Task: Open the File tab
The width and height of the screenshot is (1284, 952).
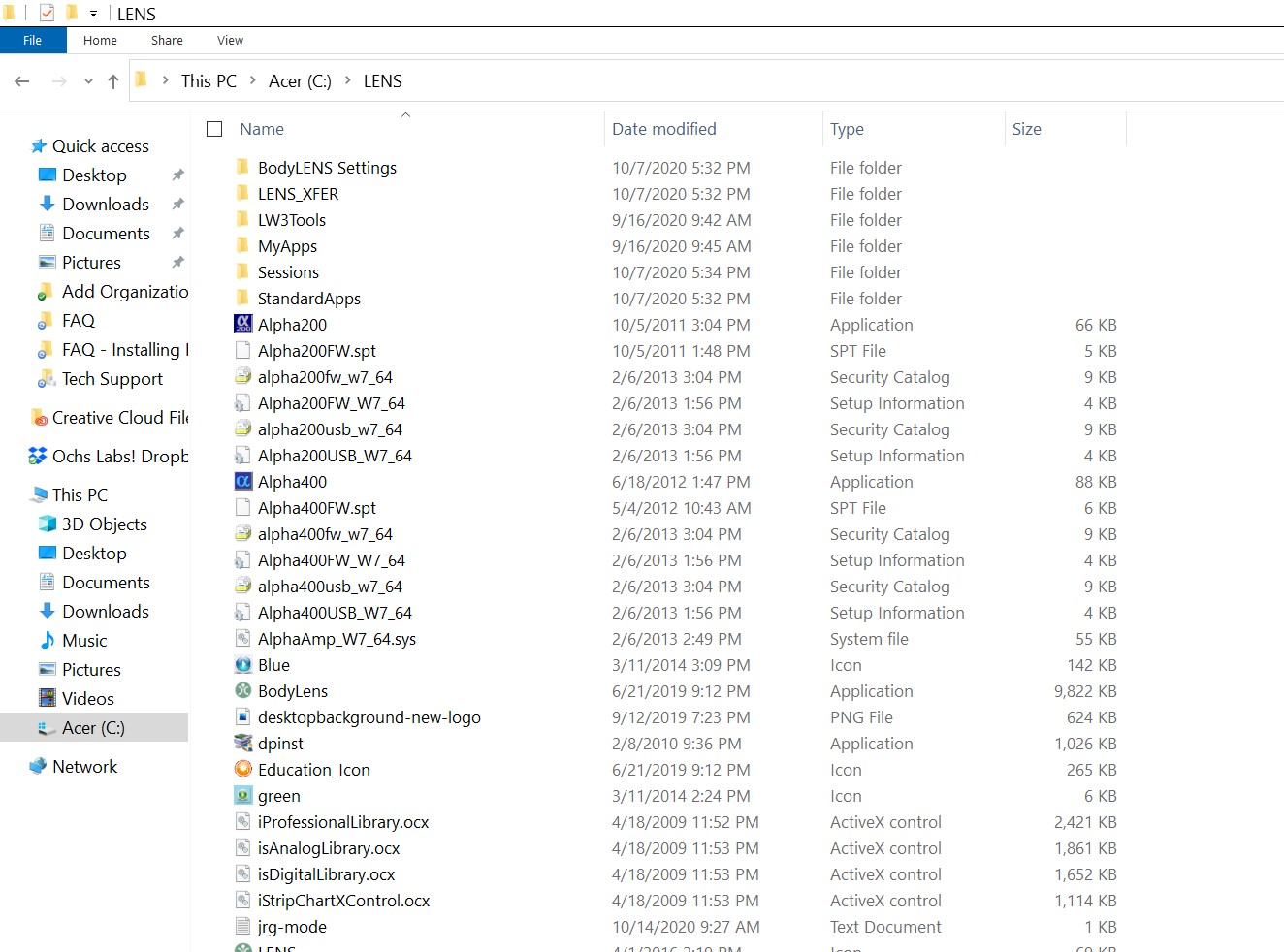Action: tap(33, 40)
